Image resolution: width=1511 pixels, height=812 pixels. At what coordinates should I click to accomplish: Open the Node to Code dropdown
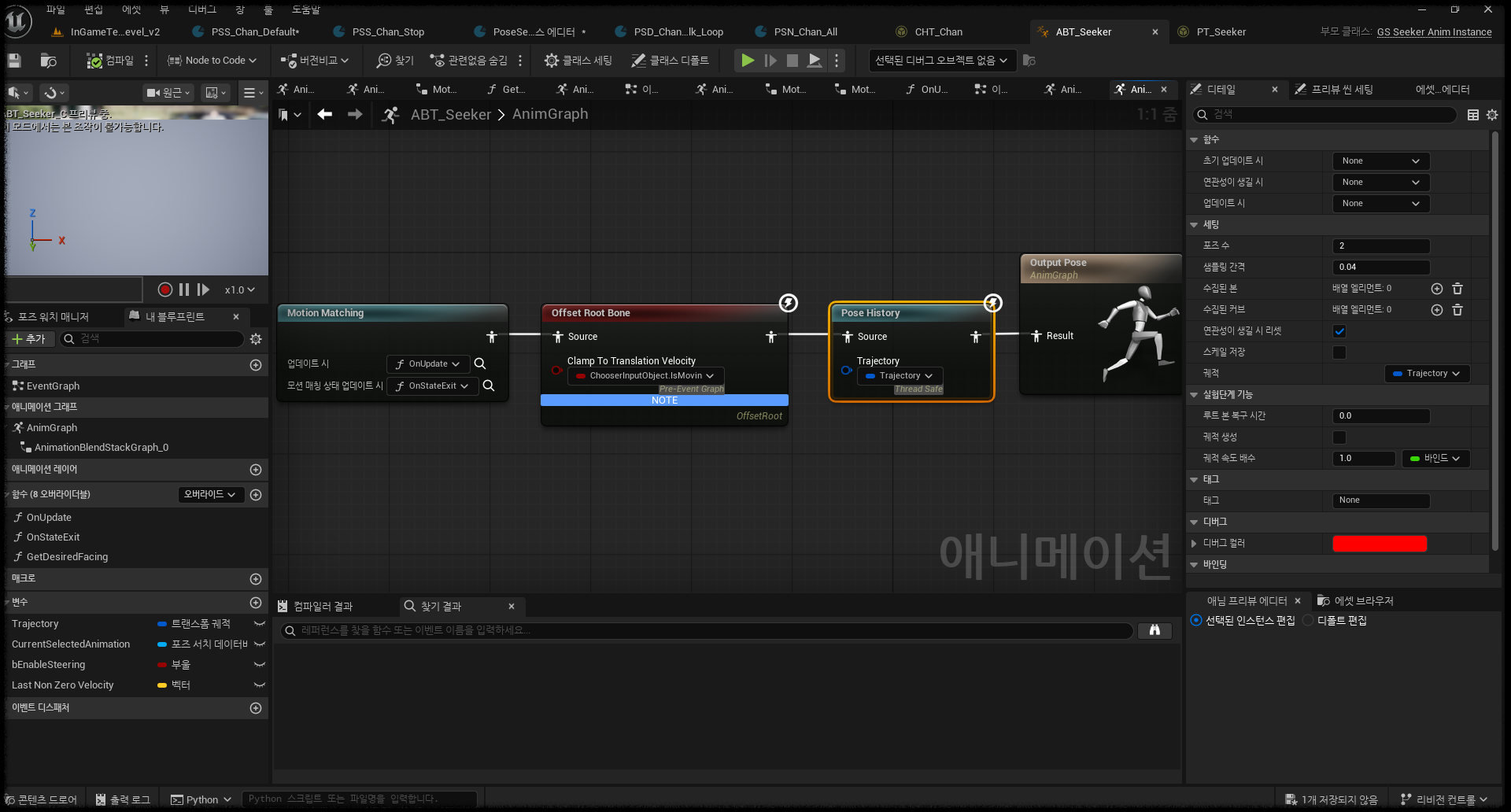(x=212, y=61)
